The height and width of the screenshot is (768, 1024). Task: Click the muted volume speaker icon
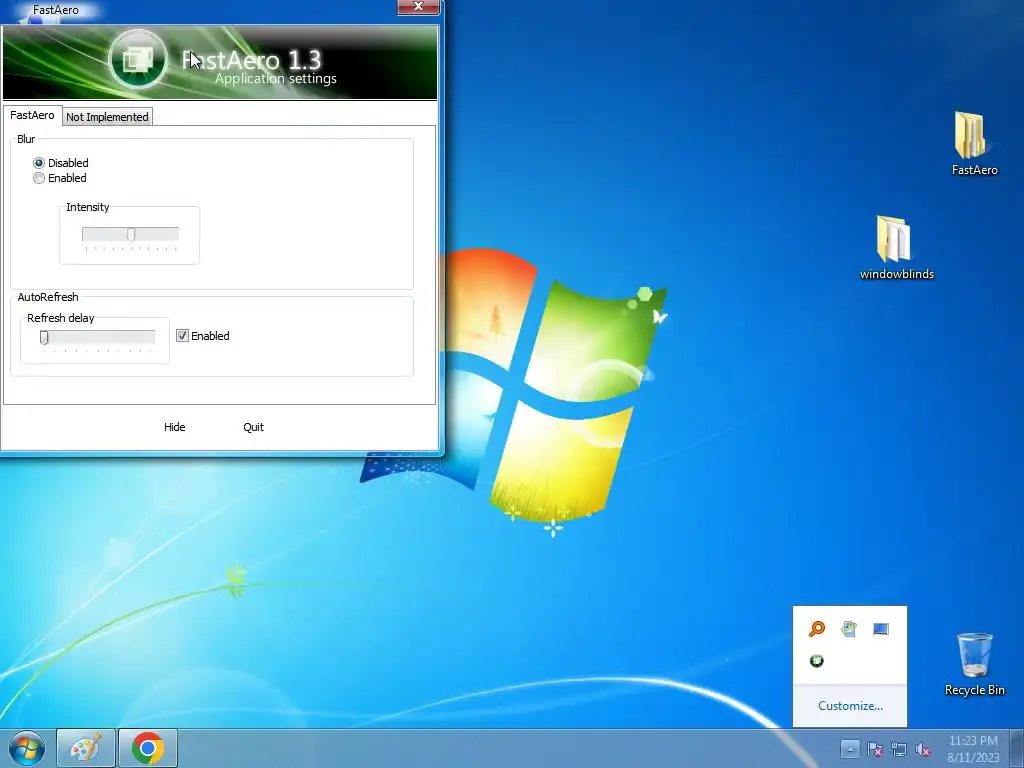(923, 749)
